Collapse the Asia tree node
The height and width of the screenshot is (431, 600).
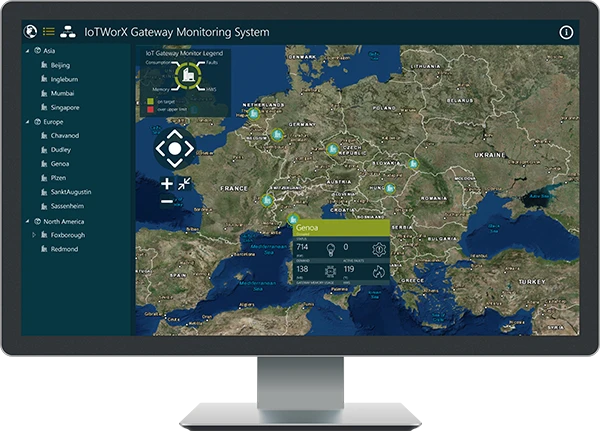tap(26, 51)
